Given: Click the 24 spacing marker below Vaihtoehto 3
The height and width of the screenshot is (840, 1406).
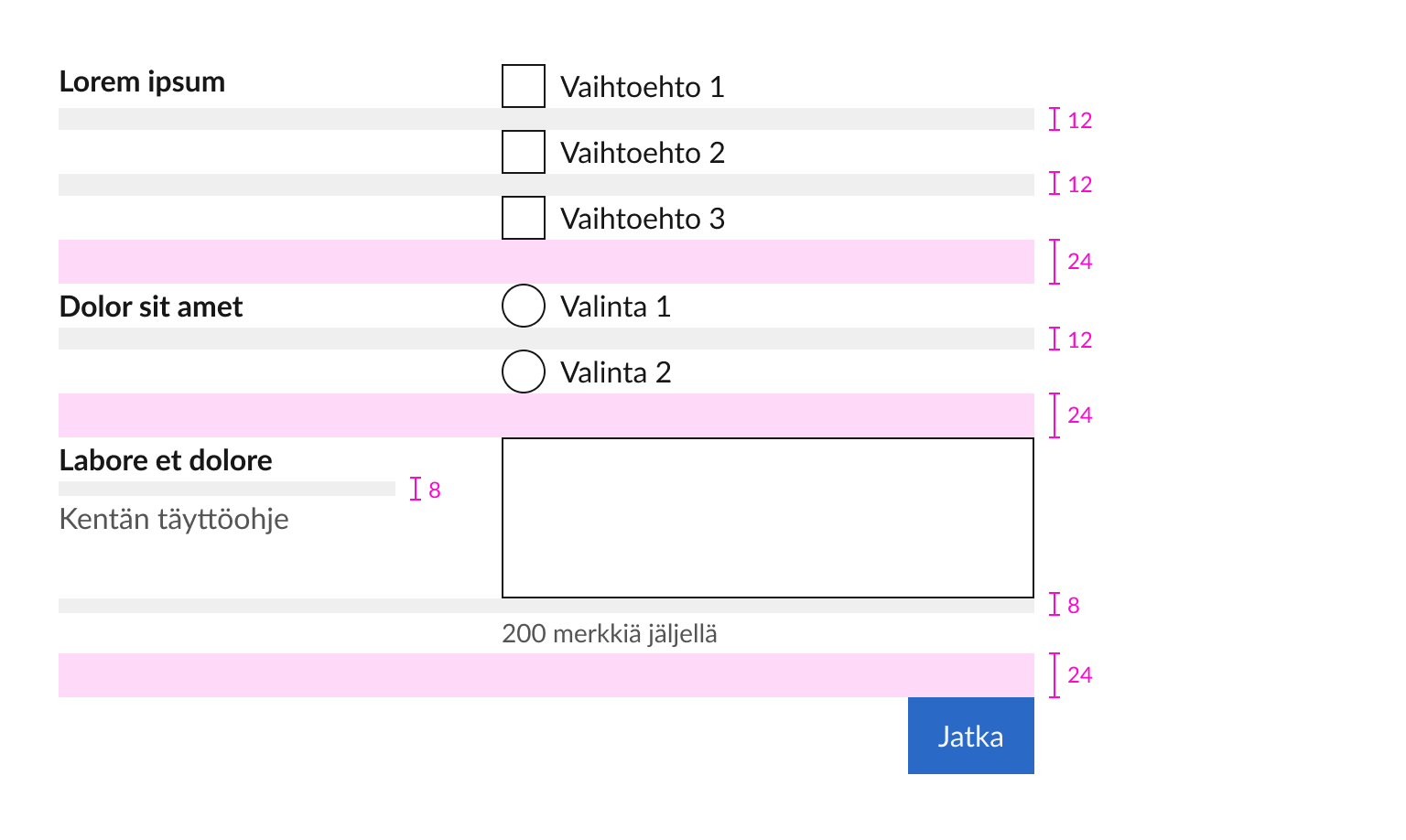Looking at the screenshot, I should tap(1079, 262).
